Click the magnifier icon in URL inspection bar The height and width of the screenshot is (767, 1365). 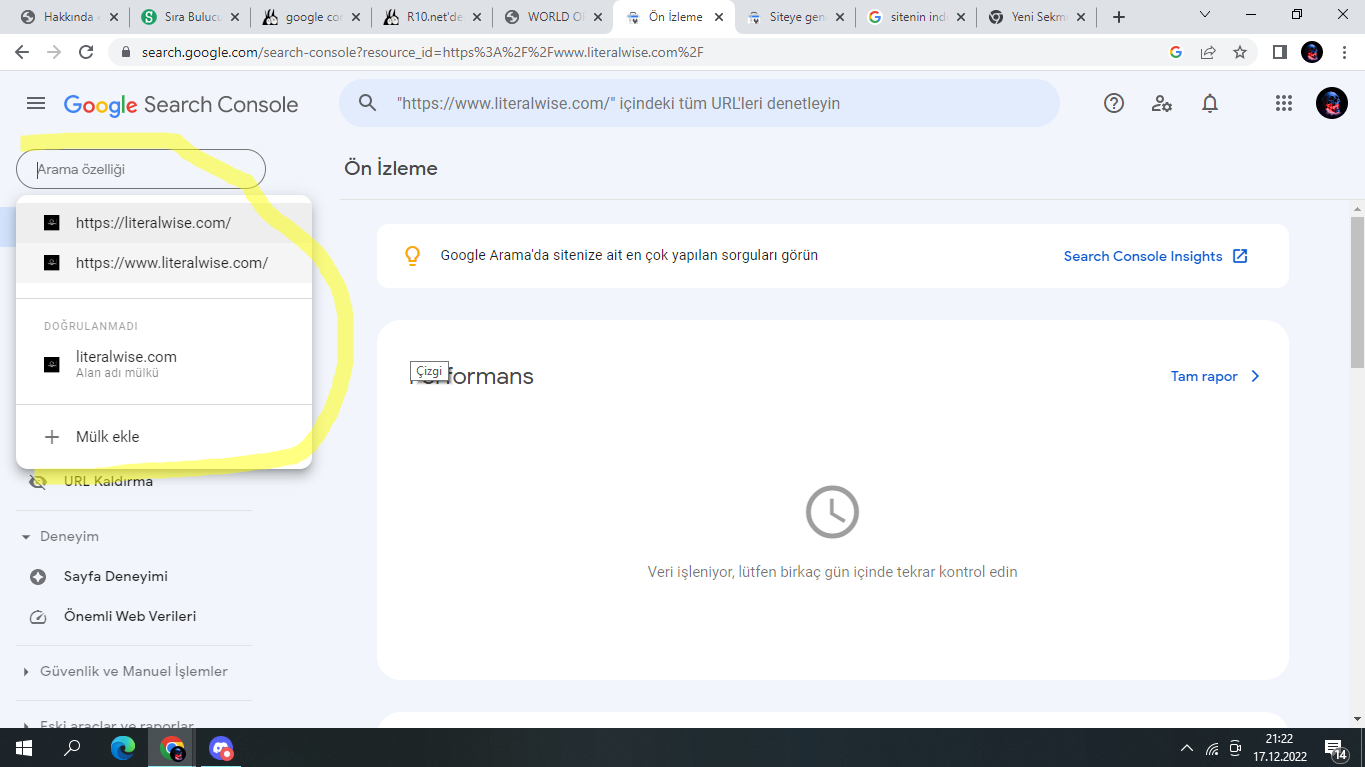tap(367, 103)
